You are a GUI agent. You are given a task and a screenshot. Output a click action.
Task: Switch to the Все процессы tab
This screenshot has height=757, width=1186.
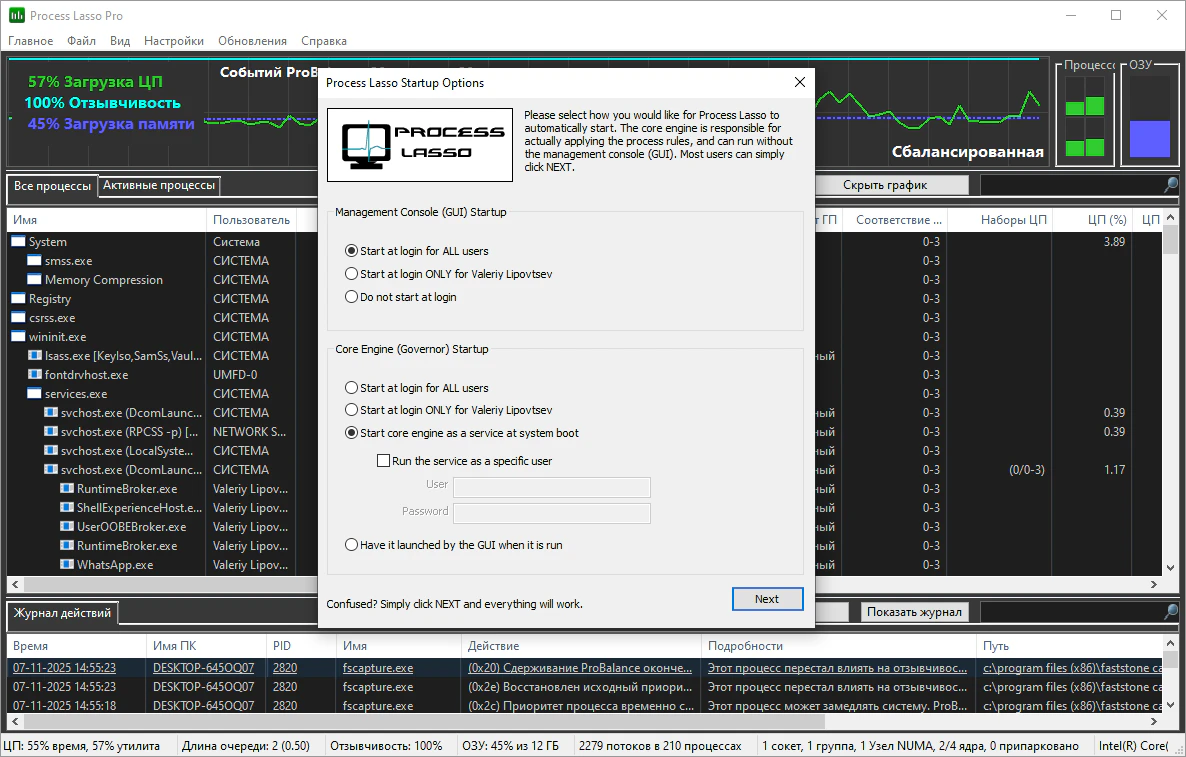52,186
